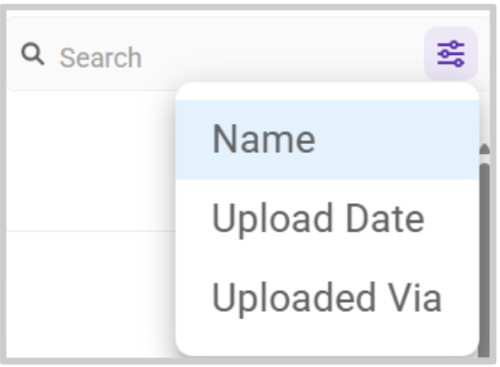Image resolution: width=500 pixels, height=367 pixels.
Task: Close the dropdown via the filter button
Action: tap(451, 54)
